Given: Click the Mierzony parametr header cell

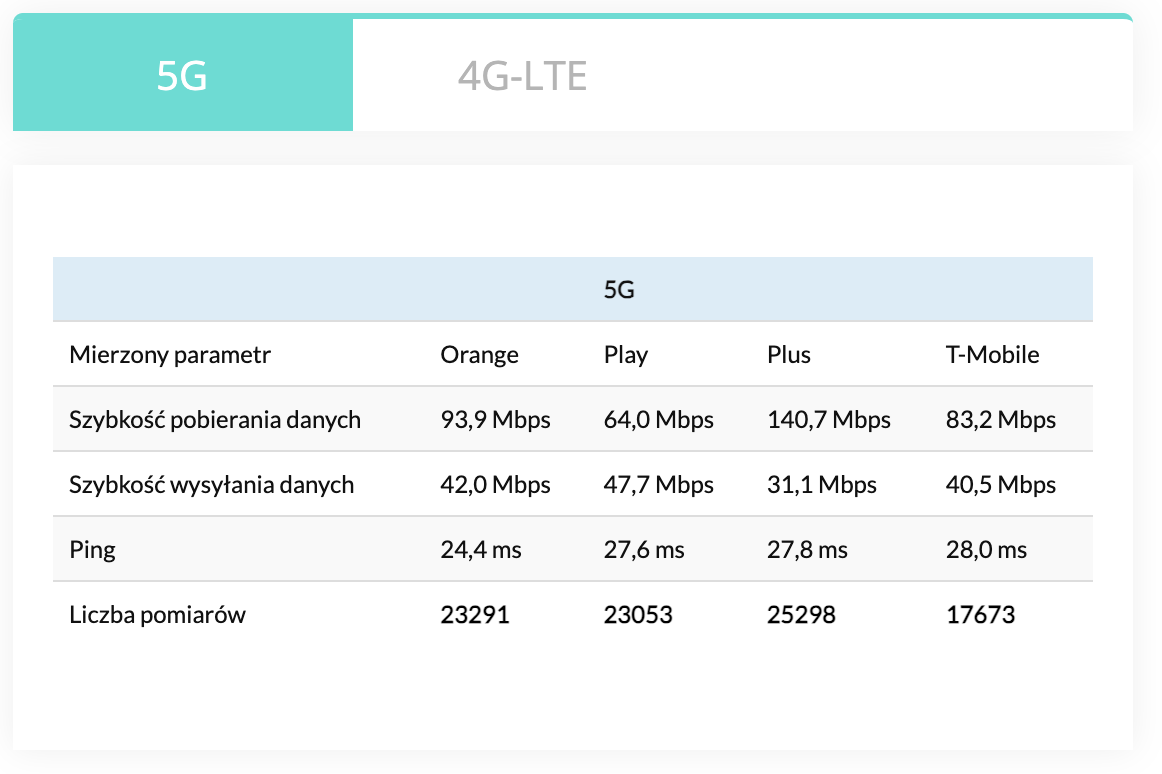Looking at the screenshot, I should (x=170, y=355).
